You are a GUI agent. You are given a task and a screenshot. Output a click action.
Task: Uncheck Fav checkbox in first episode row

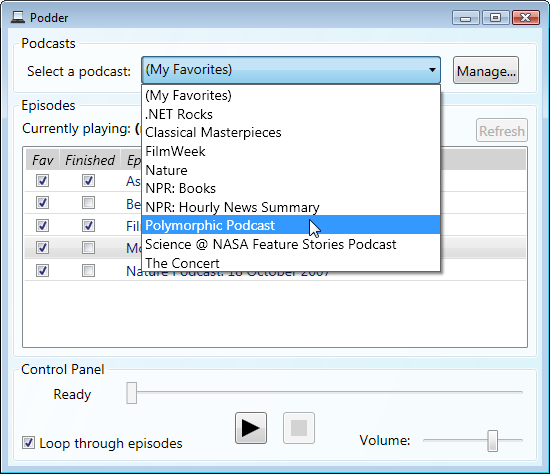point(42,181)
